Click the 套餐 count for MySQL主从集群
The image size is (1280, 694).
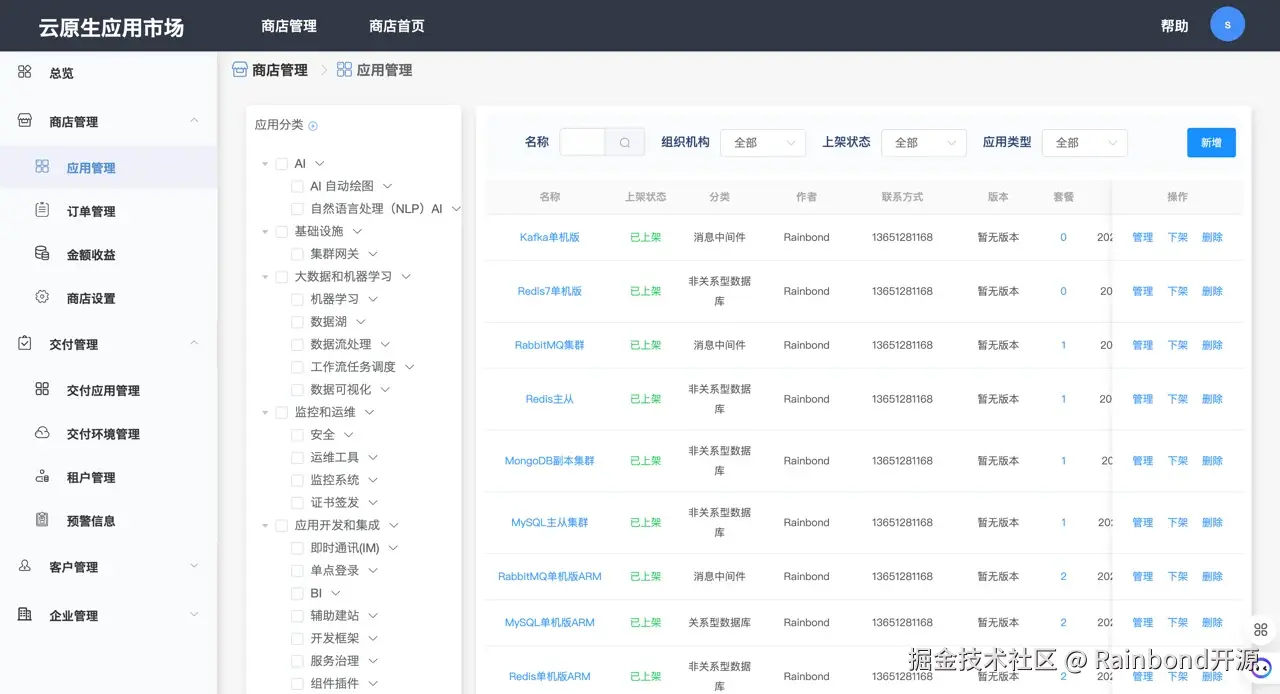tap(1063, 523)
